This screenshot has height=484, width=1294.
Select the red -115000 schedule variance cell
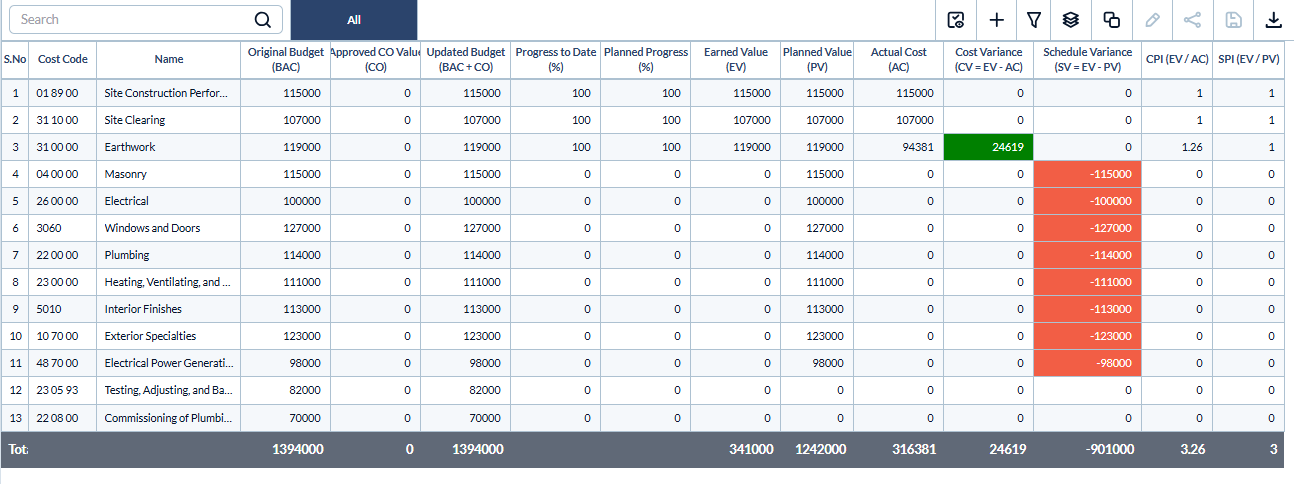pyautogui.click(x=1088, y=174)
